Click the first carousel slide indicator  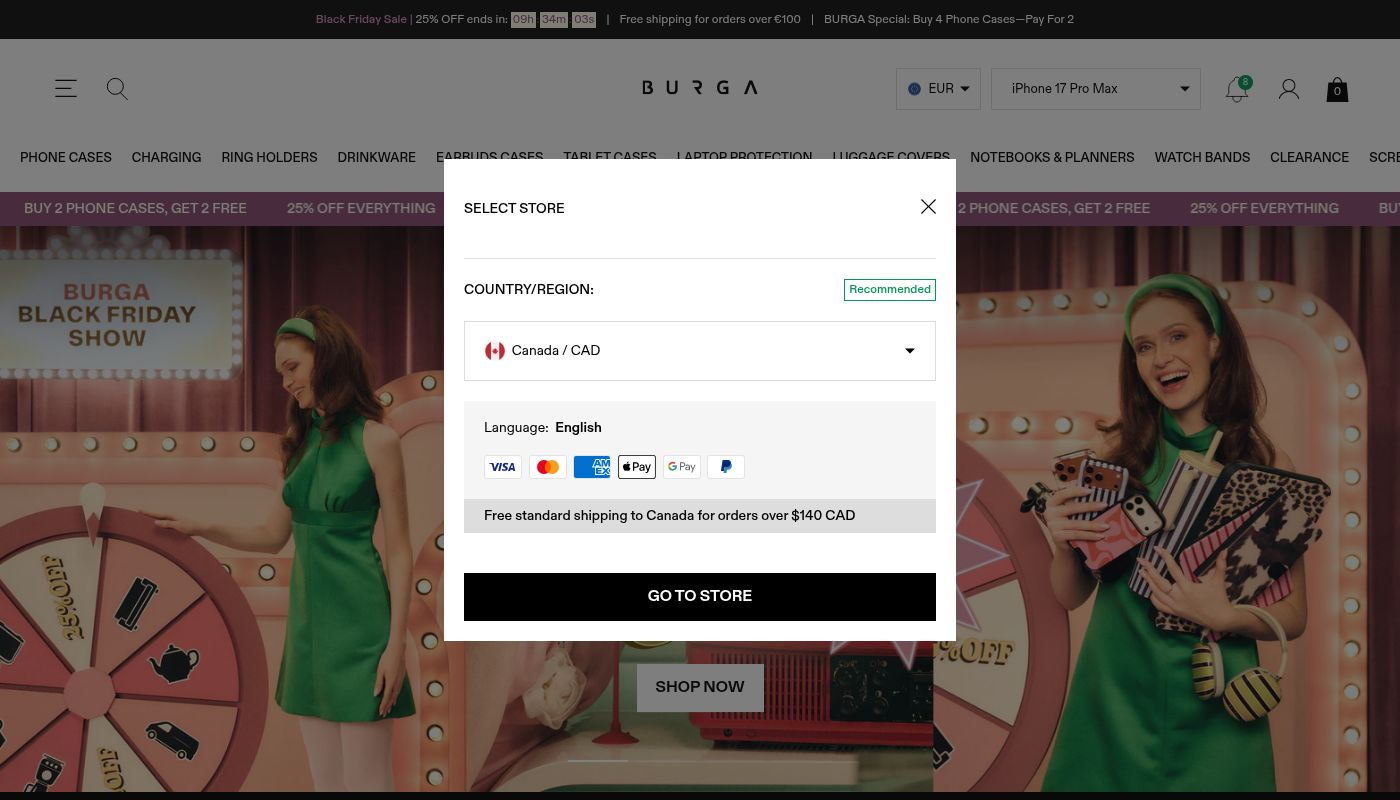pyautogui.click(x=598, y=761)
